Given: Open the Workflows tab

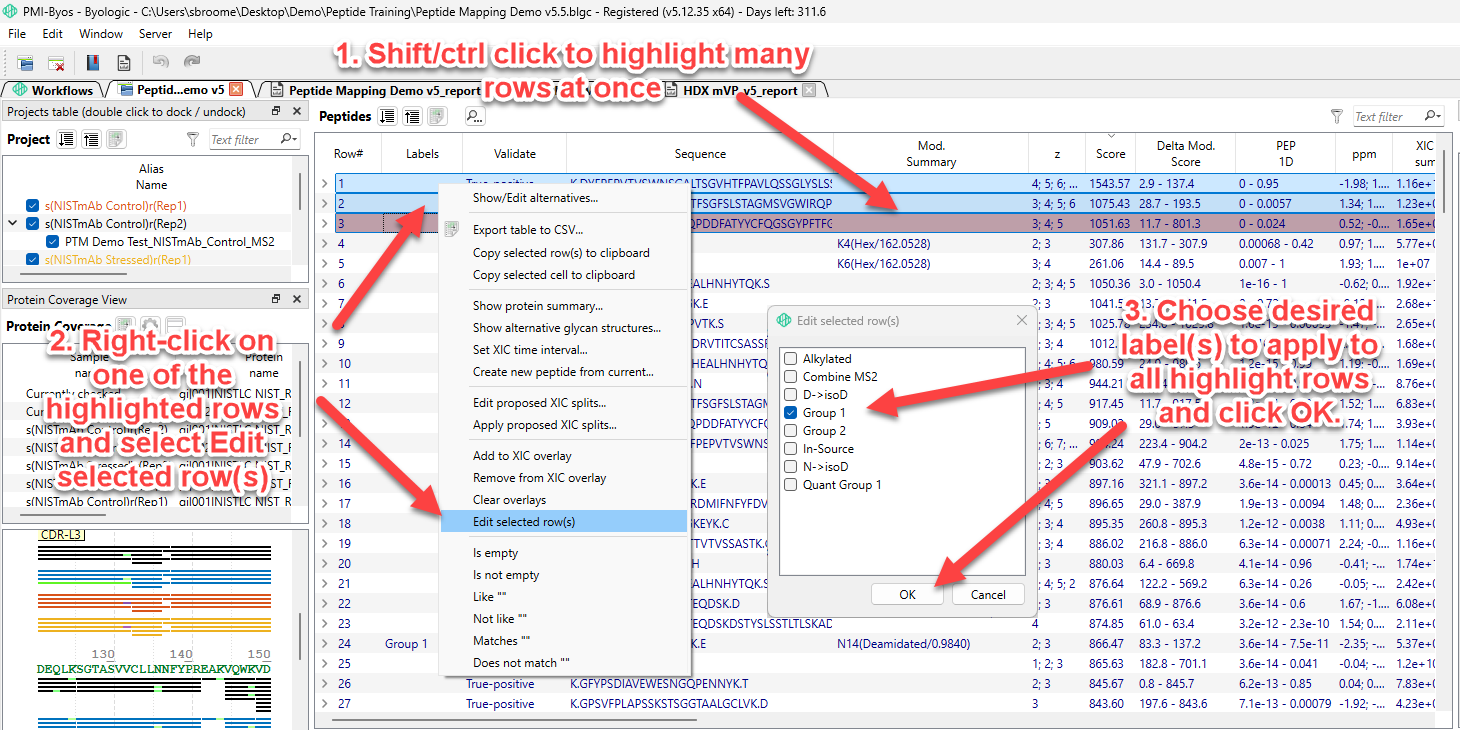Looking at the screenshot, I should pyautogui.click(x=54, y=90).
